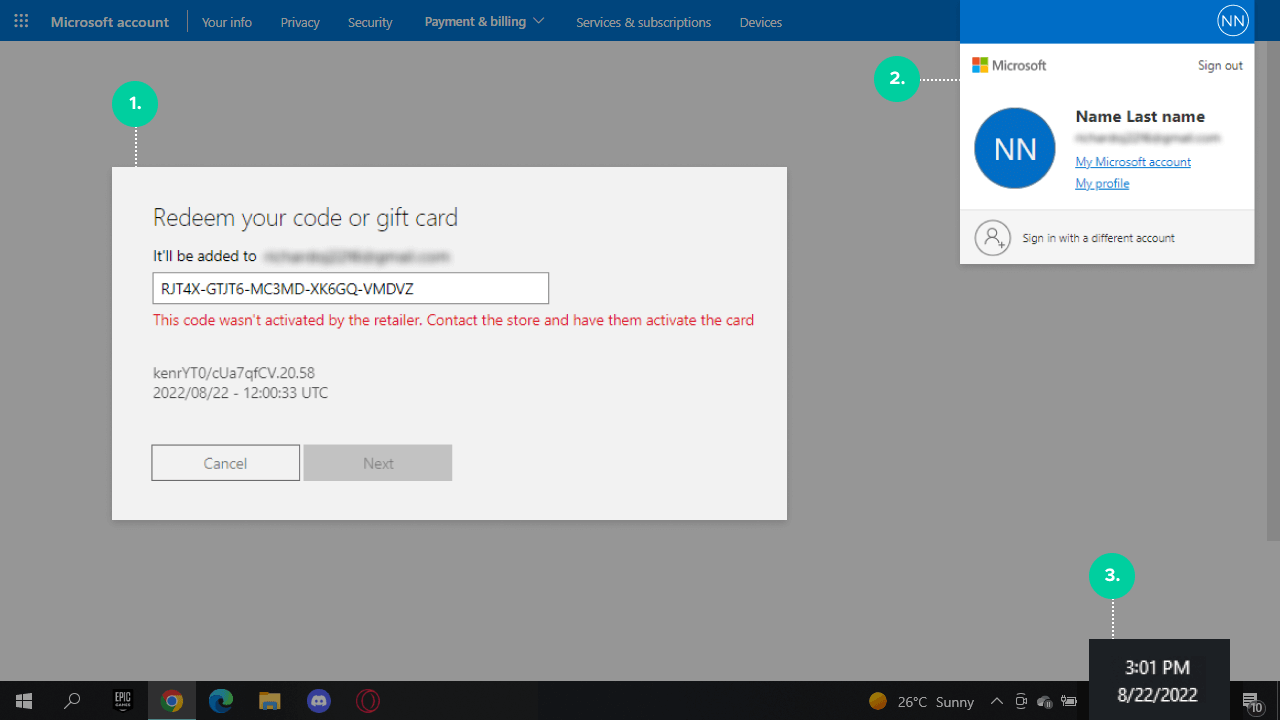Click the 'Redeem your code or gift card' heading
The height and width of the screenshot is (720, 1280).
tap(305, 218)
